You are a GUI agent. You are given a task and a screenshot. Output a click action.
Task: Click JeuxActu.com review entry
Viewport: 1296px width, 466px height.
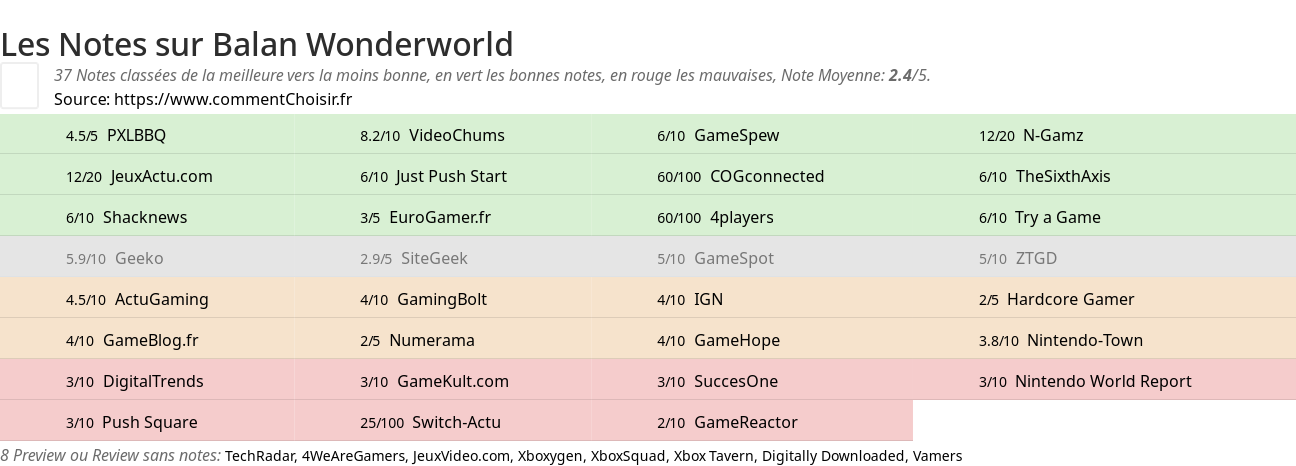[148, 176]
